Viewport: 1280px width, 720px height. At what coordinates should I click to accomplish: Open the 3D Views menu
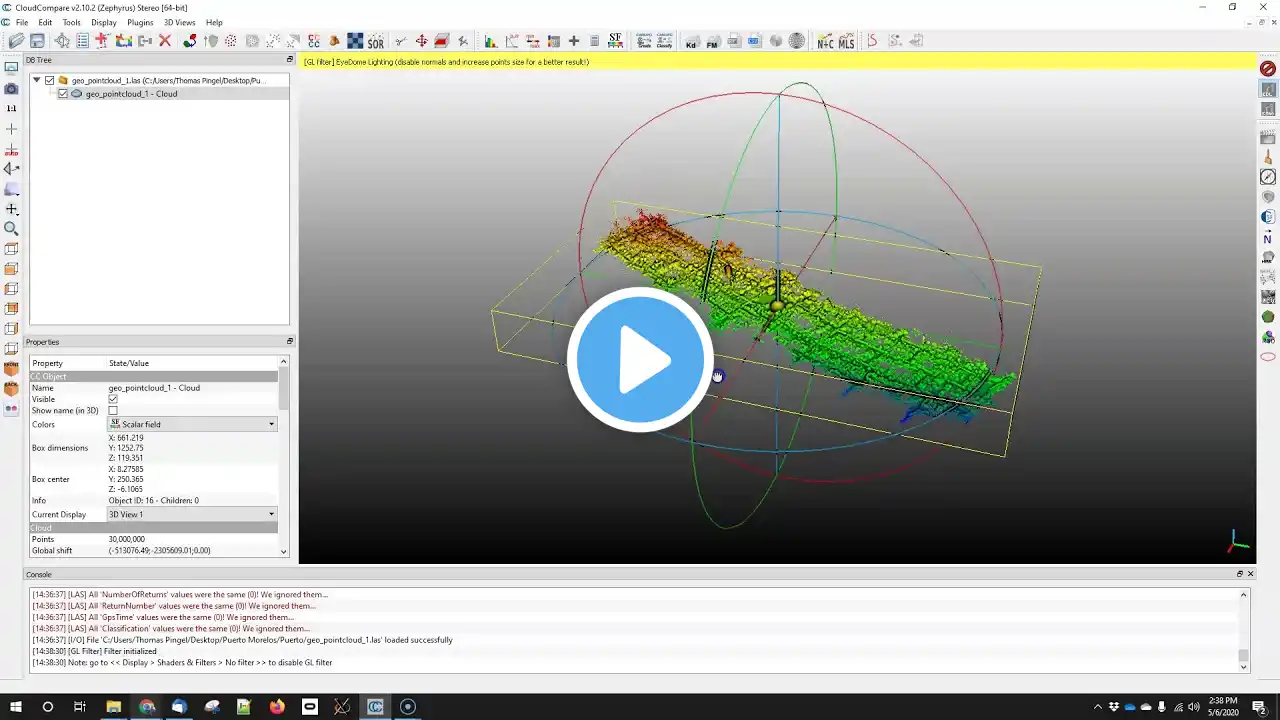pyautogui.click(x=180, y=22)
